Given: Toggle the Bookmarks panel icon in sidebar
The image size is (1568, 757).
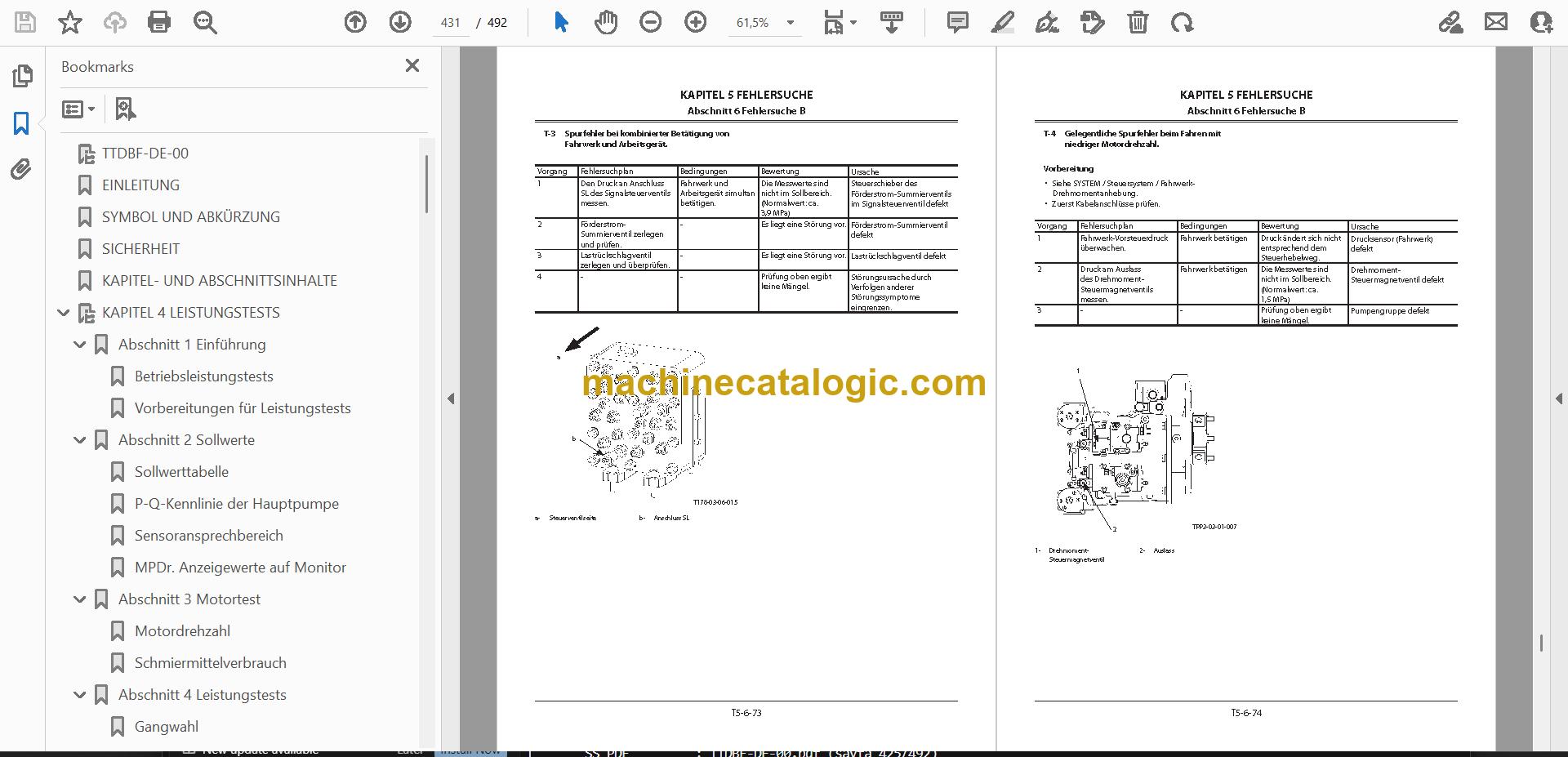Looking at the screenshot, I should (22, 123).
